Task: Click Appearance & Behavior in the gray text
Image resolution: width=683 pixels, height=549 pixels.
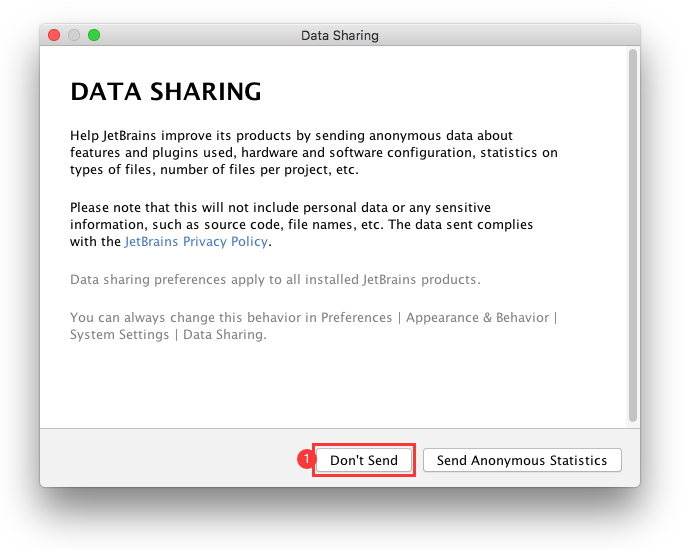Action: tap(477, 318)
